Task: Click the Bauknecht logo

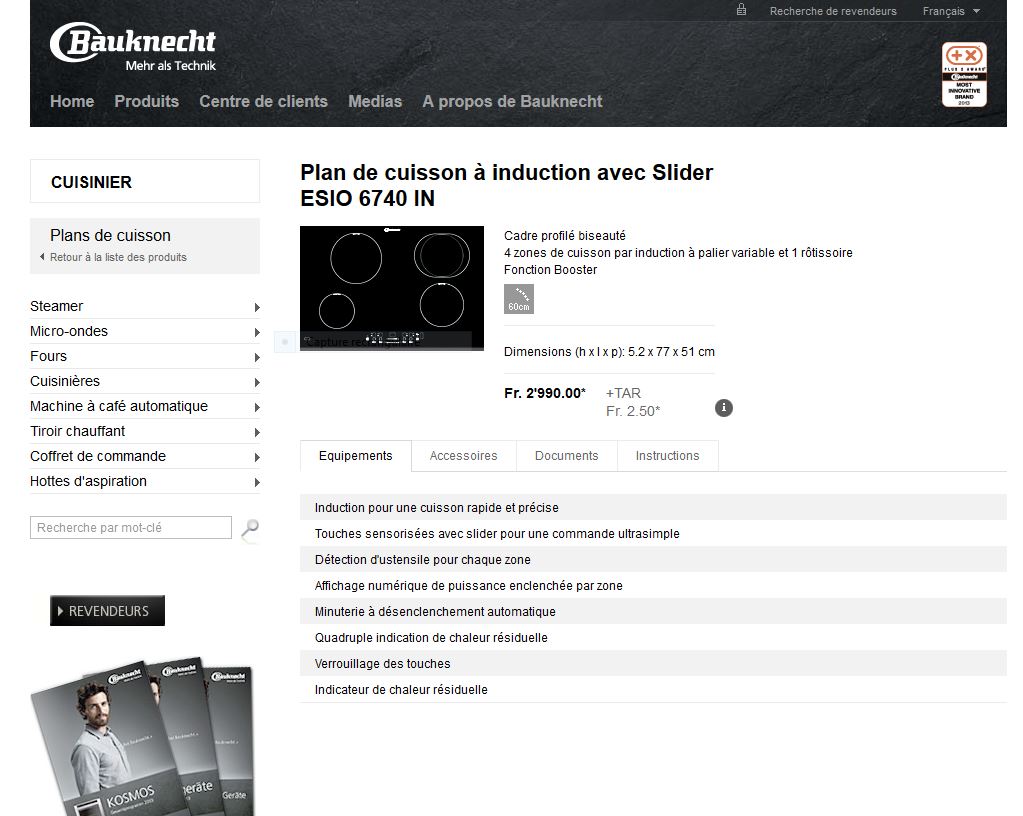Action: pyautogui.click(x=133, y=46)
